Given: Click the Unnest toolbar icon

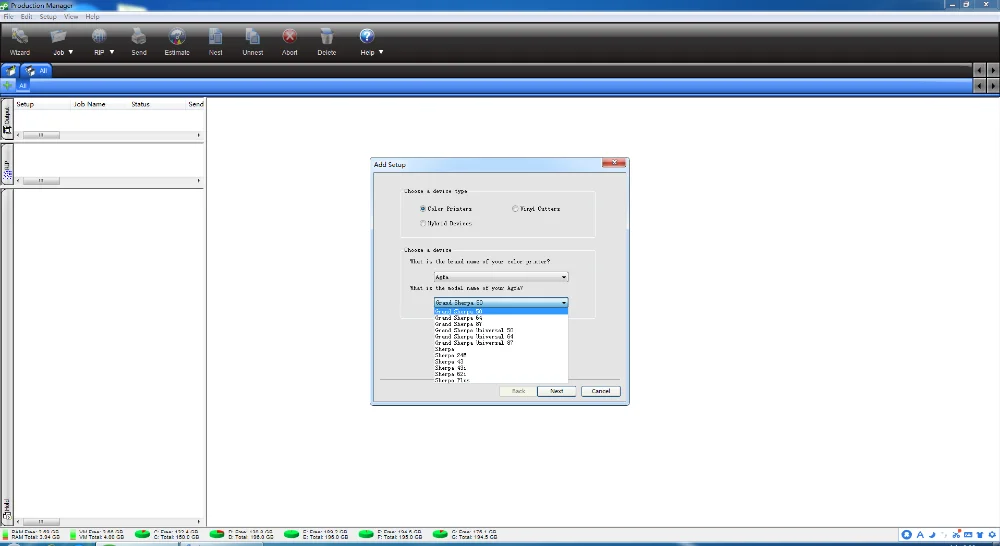Looking at the screenshot, I should (x=253, y=36).
